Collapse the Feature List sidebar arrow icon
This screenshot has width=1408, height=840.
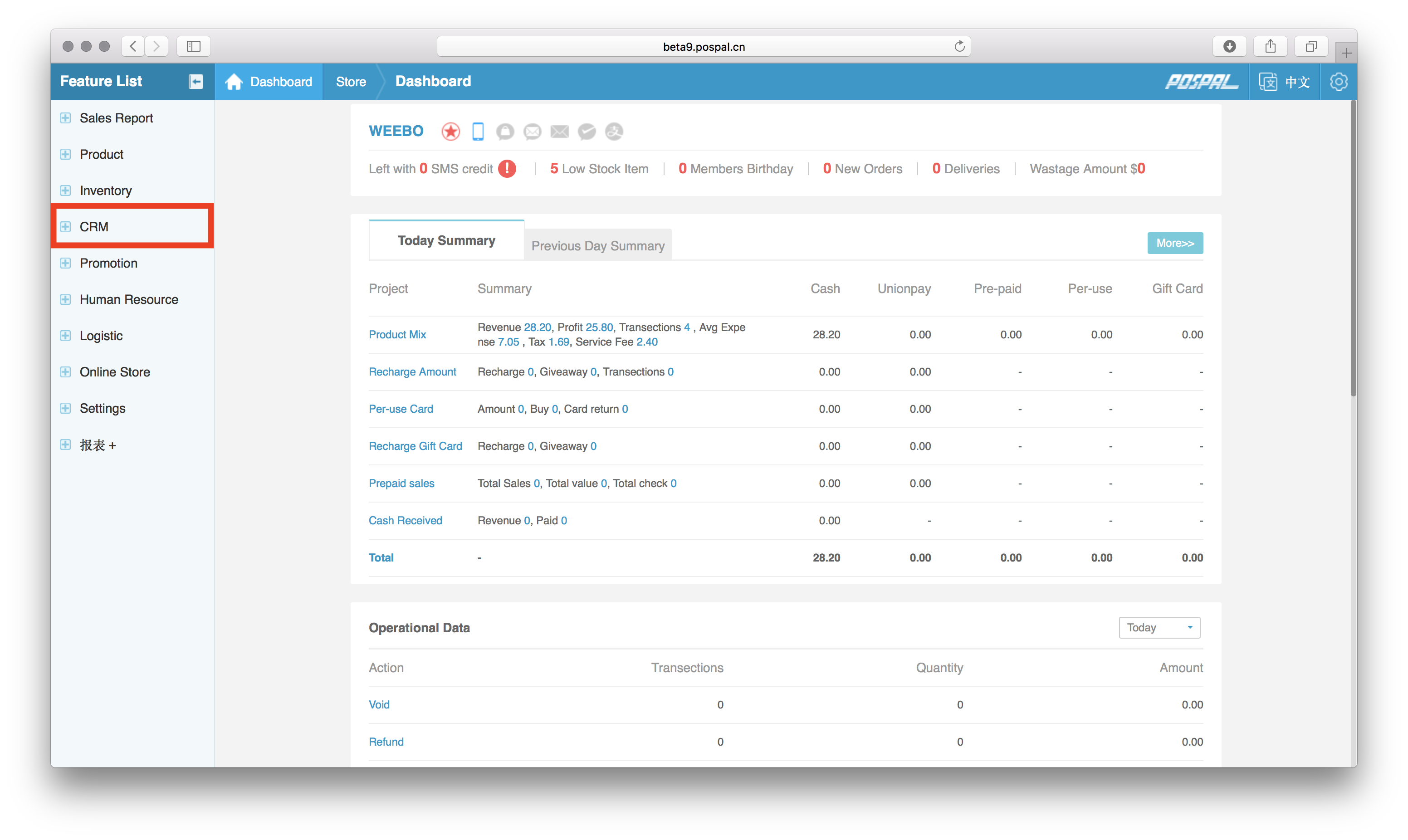click(196, 82)
